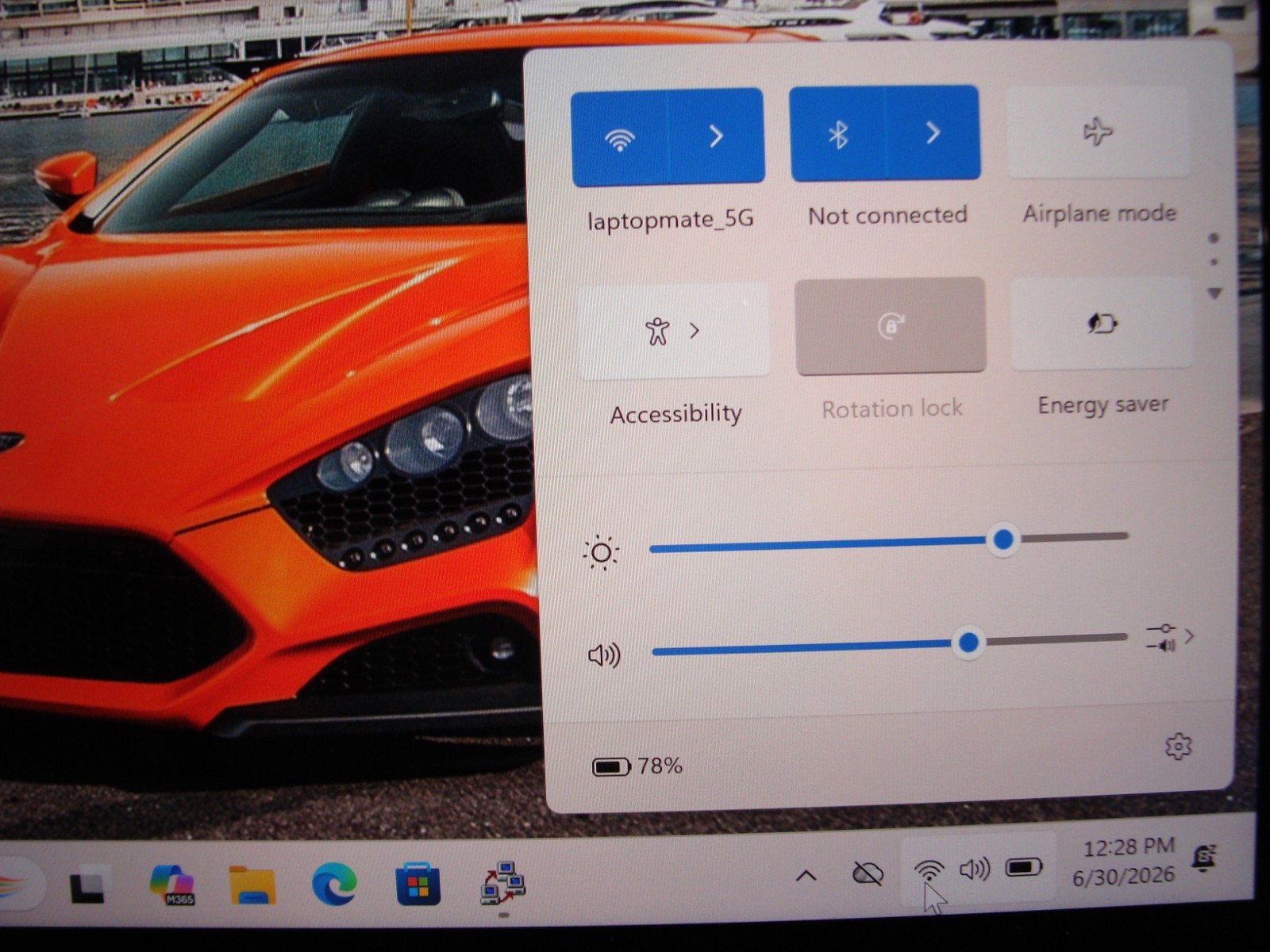Screen dimensions: 1270x952
Task: Click the OneDrive cloud tray icon
Action: tap(868, 874)
